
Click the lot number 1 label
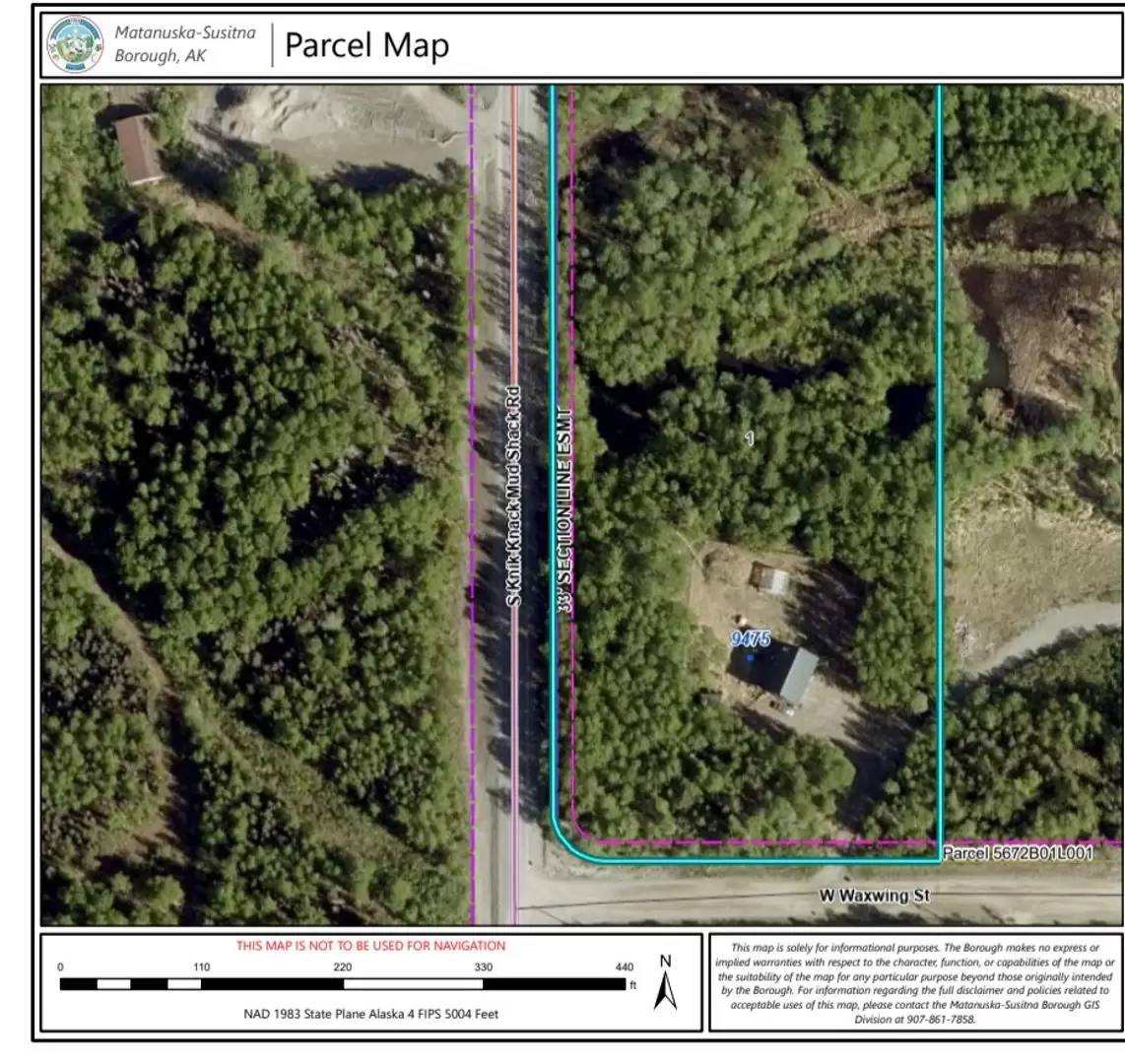coord(750,438)
